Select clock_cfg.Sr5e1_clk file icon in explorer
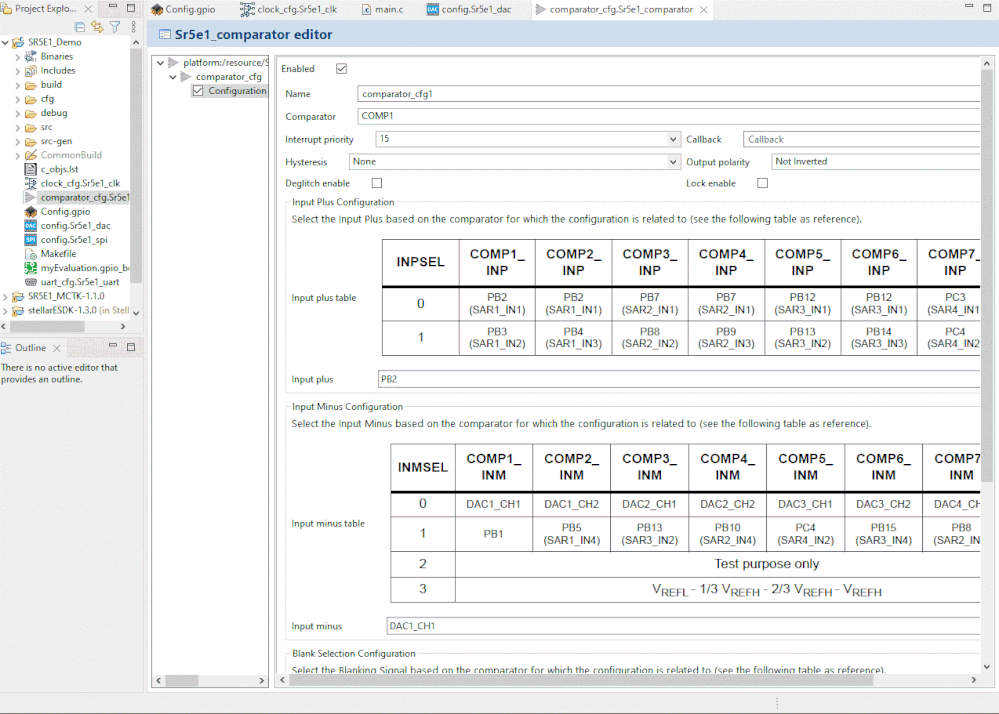 [x=31, y=183]
